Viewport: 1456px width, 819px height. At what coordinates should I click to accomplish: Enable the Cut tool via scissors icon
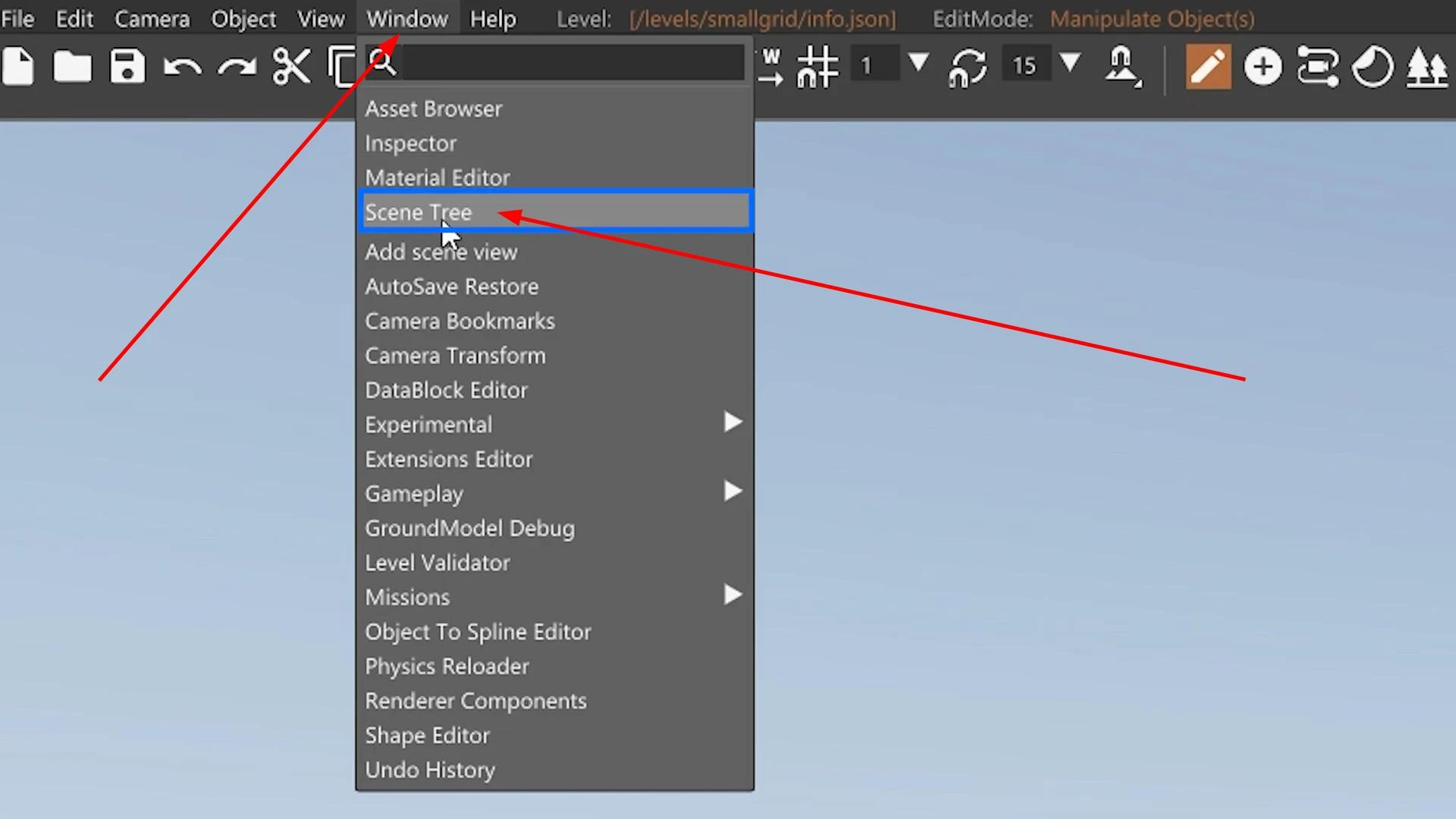click(291, 67)
